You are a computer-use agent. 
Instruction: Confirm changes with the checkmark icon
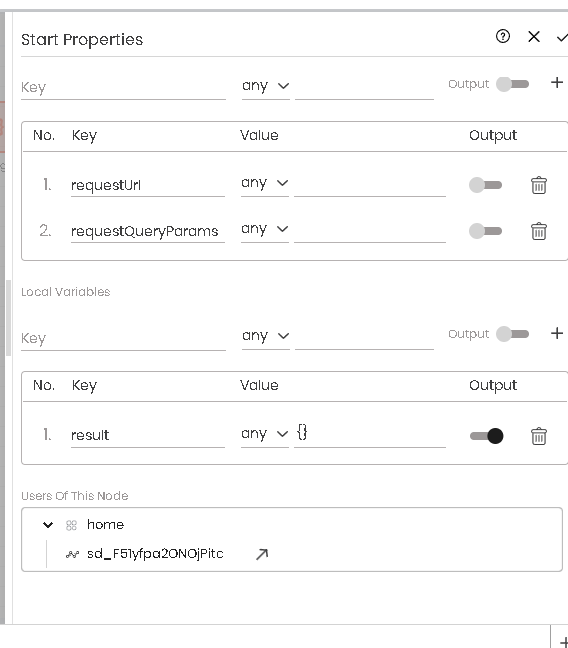pos(562,38)
